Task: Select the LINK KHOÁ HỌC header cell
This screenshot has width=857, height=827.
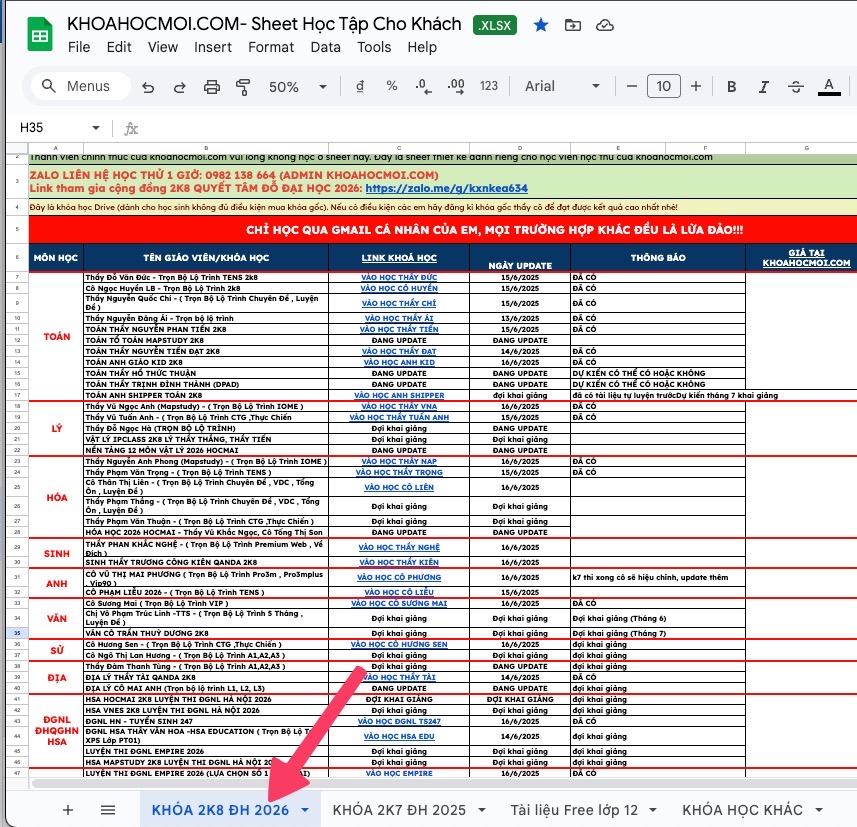Action: click(399, 257)
